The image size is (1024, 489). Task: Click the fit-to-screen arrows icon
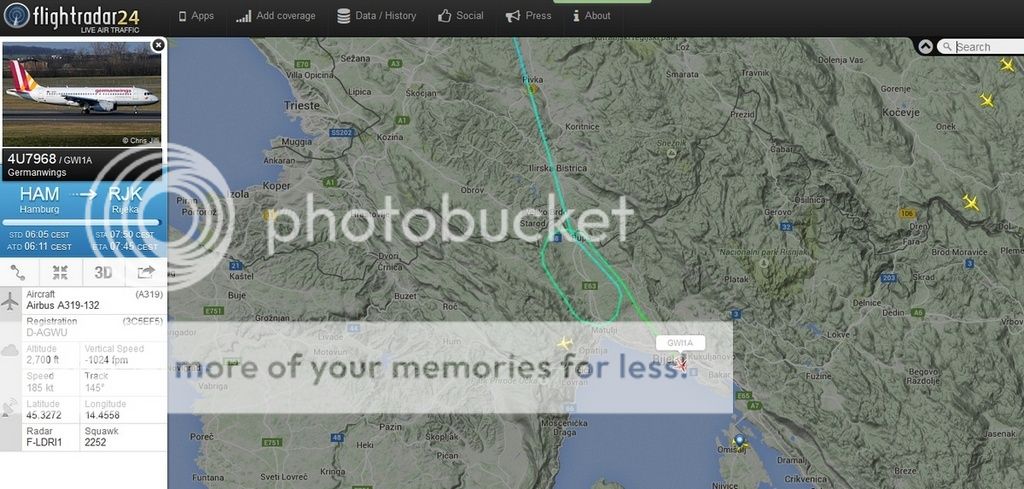point(60,272)
